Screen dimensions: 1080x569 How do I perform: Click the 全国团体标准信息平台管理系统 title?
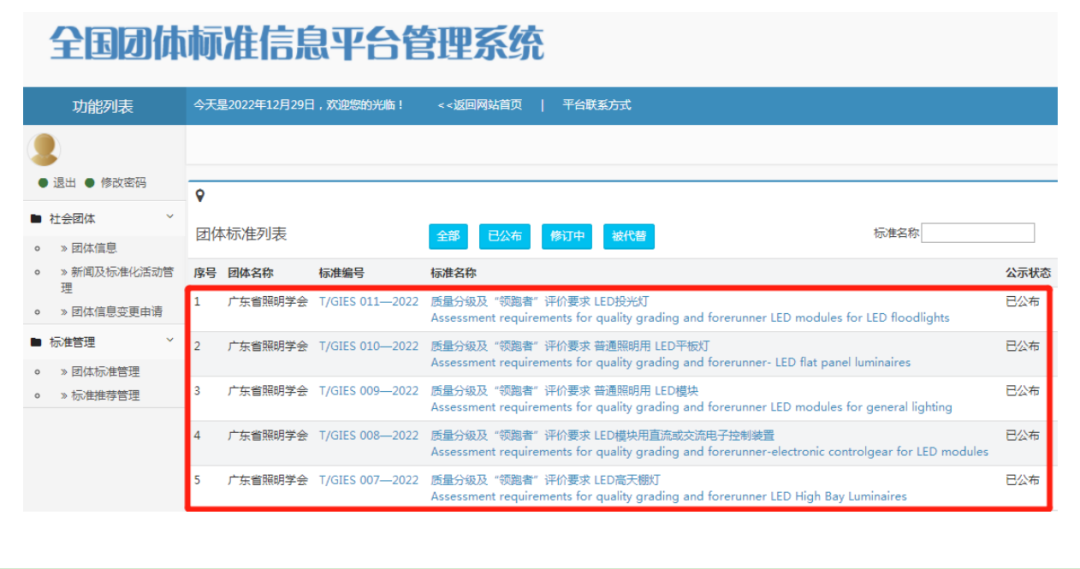(297, 43)
